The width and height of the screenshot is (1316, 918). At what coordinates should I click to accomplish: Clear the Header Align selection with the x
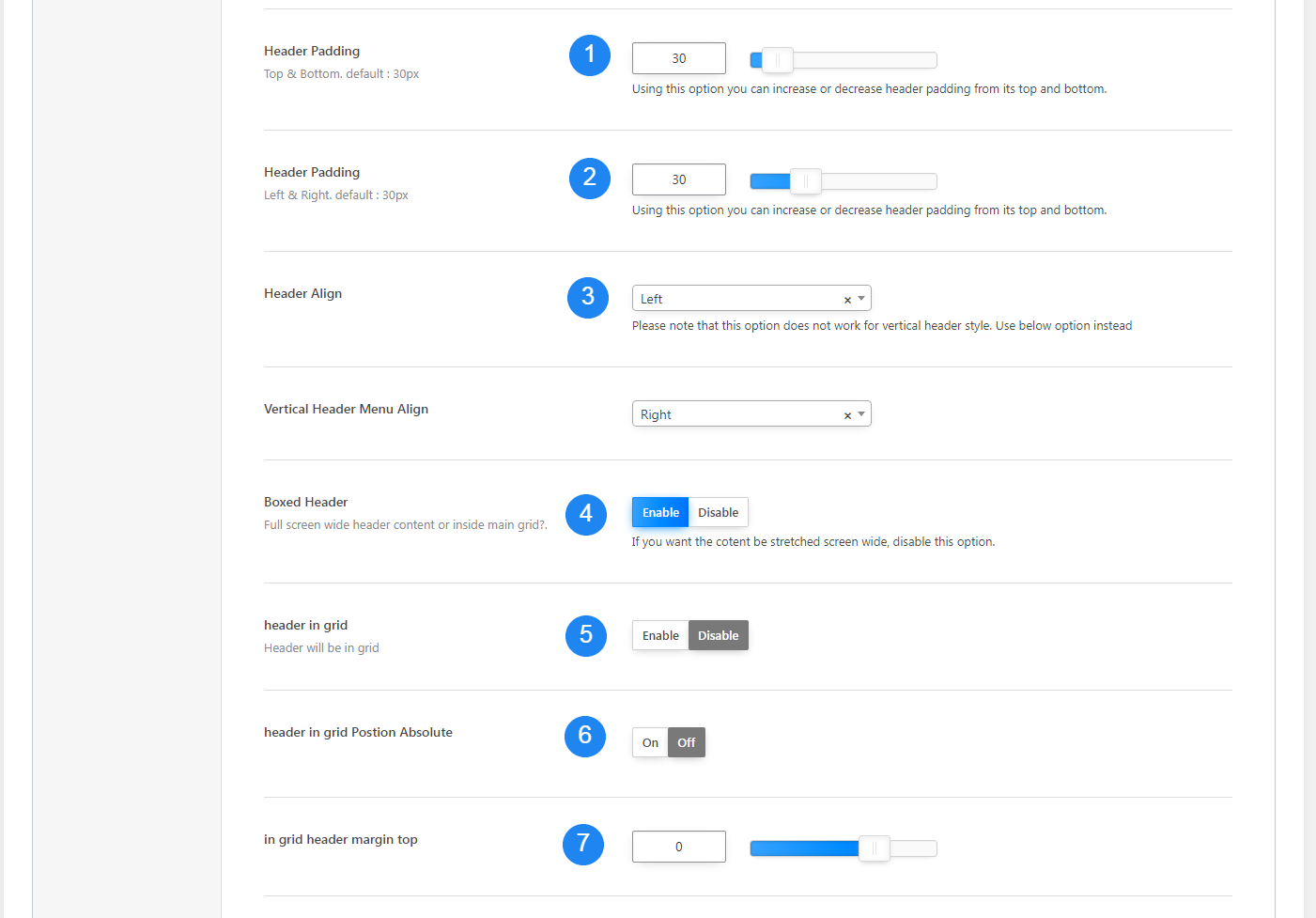point(847,298)
